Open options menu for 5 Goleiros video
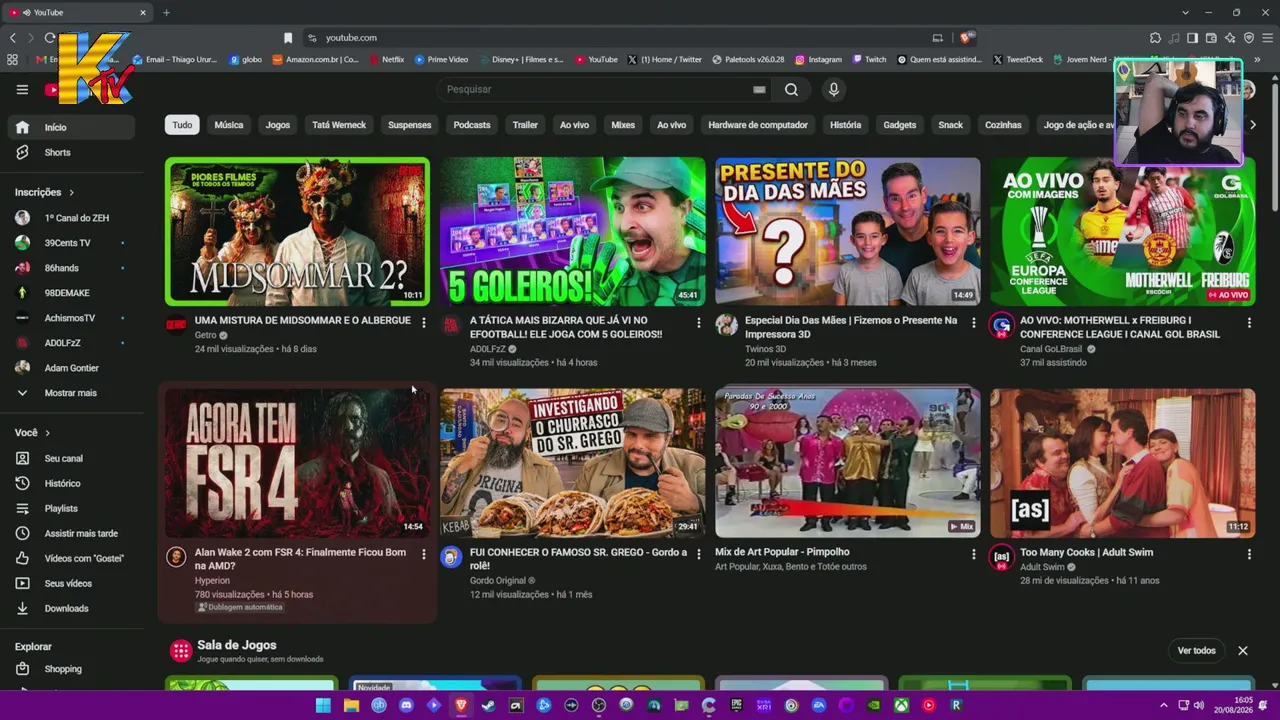The width and height of the screenshot is (1280, 720). (698, 323)
